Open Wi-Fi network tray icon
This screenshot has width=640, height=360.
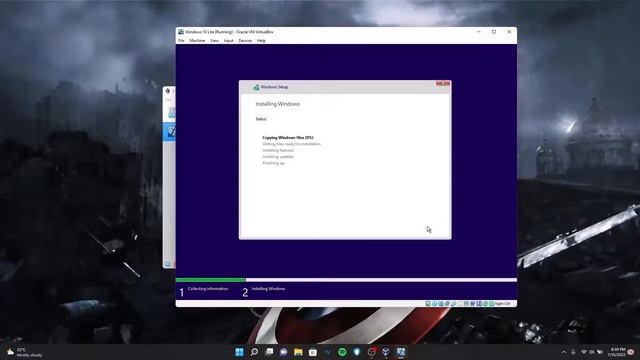(584, 352)
